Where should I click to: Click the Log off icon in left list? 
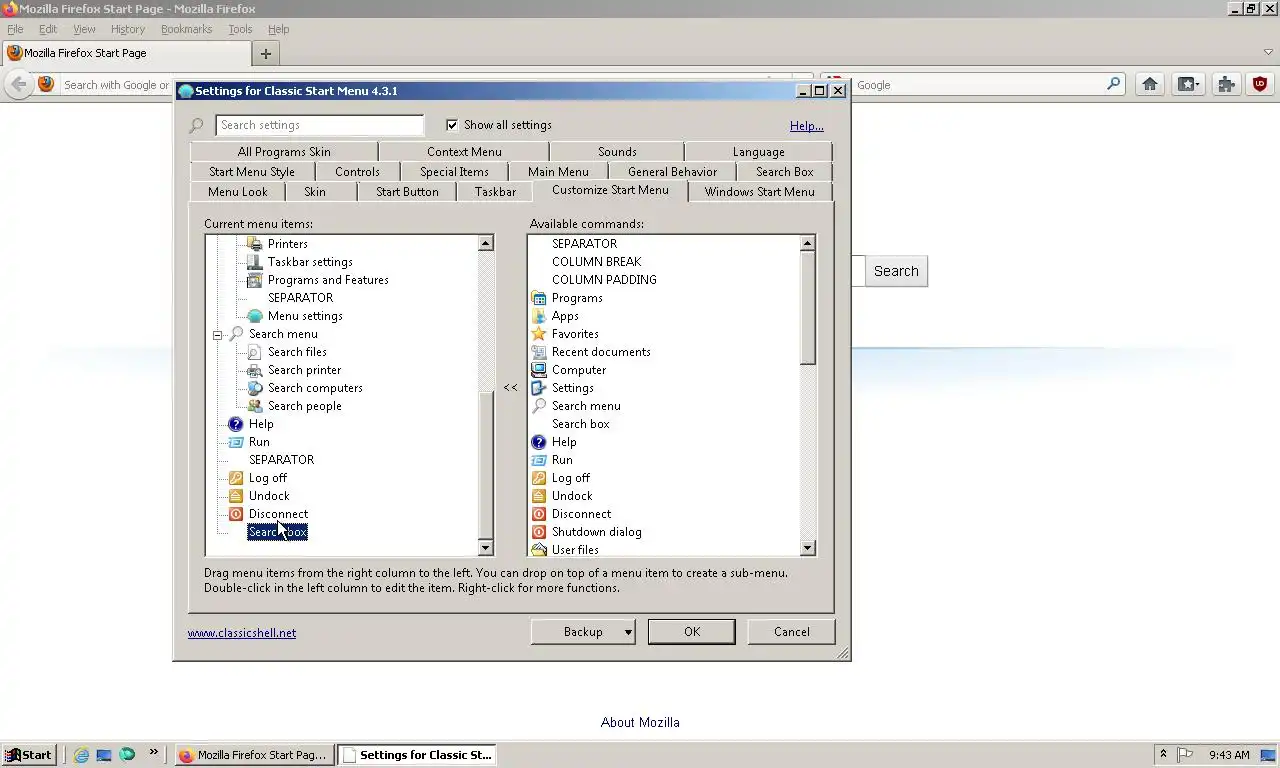point(235,478)
